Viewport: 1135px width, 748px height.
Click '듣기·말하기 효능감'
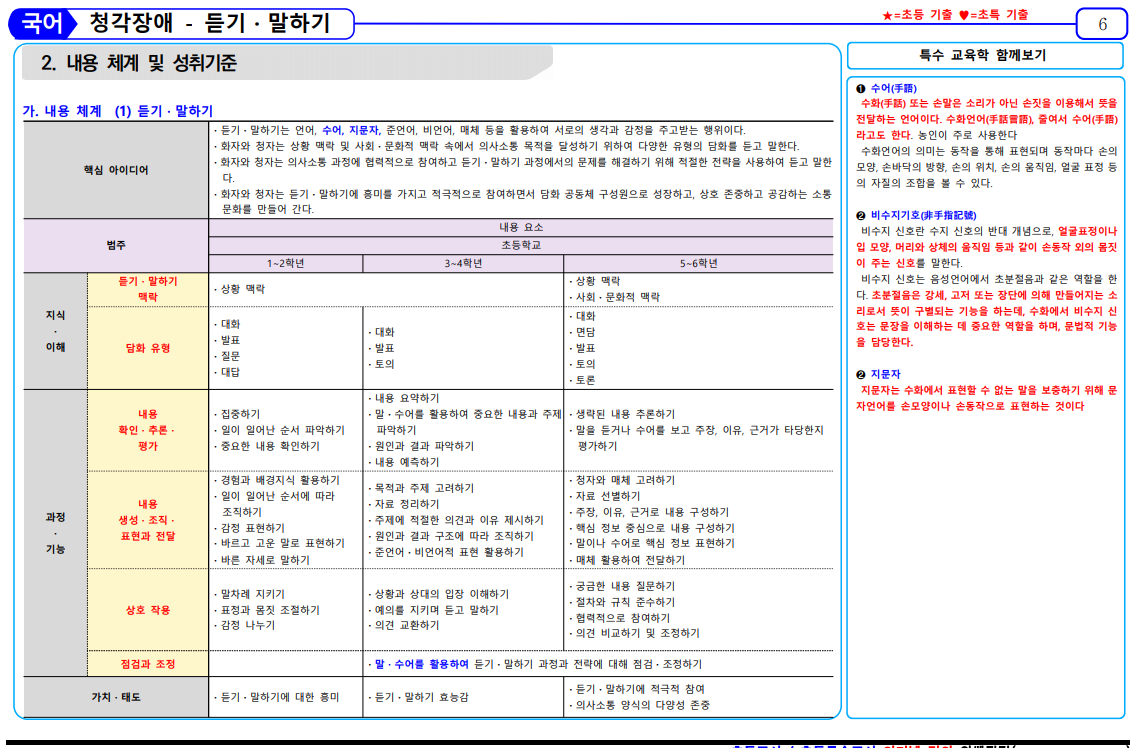pyautogui.click(x=421, y=697)
